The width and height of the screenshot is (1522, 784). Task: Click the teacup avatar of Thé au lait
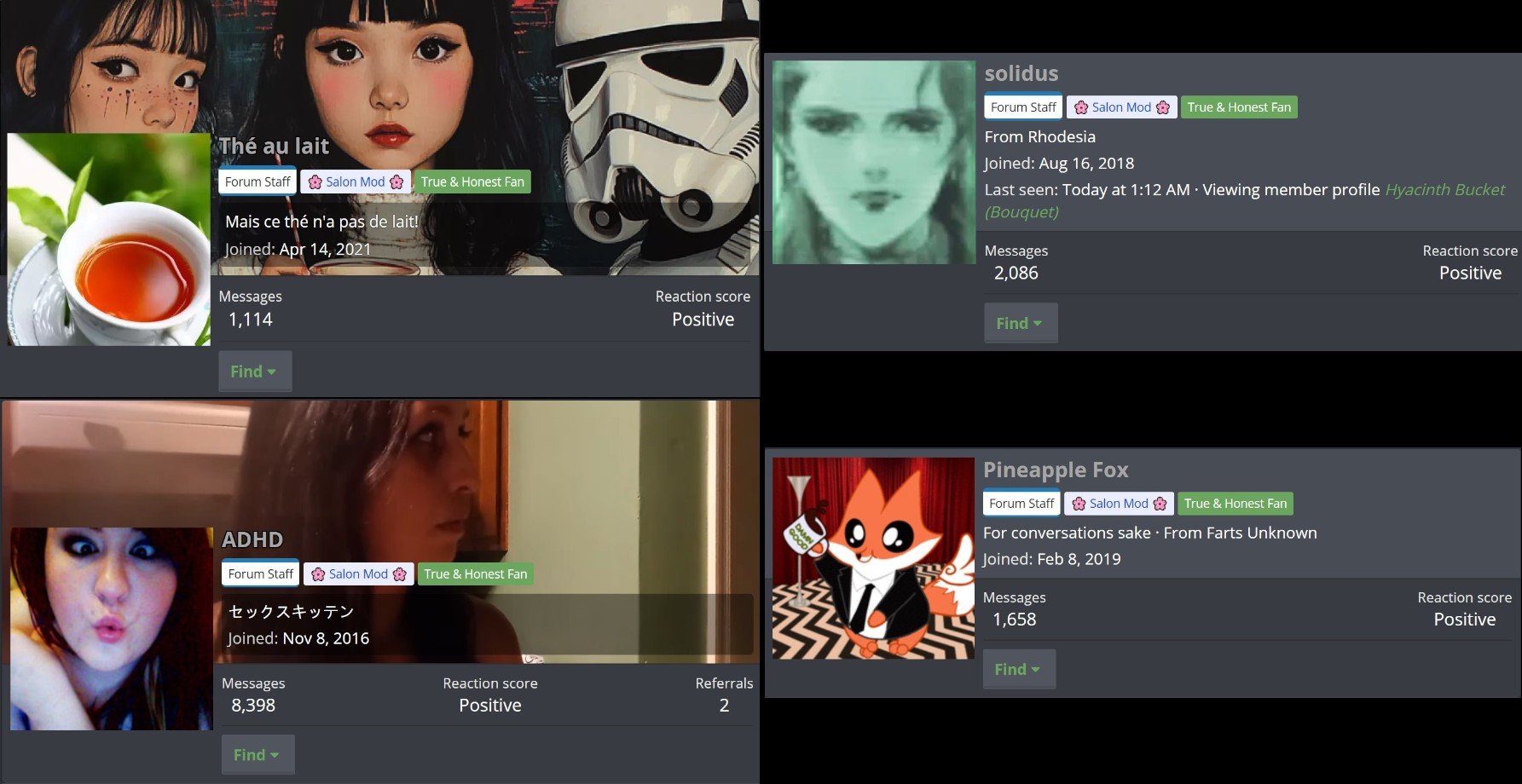coord(108,239)
